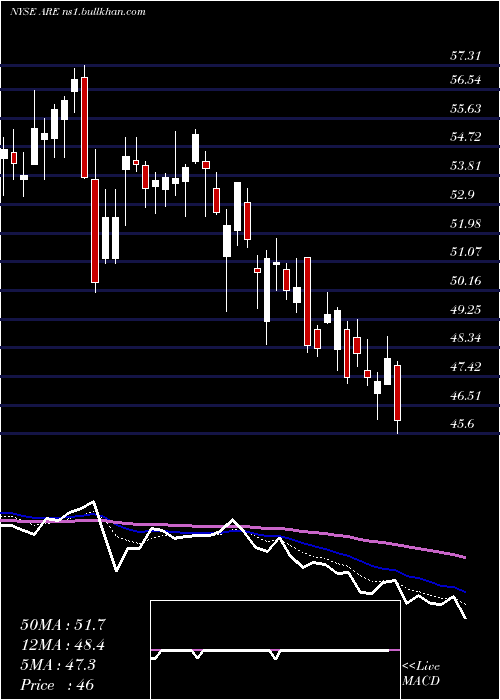Image resolution: width=500 pixels, height=700 pixels.
Task: Click the 51.98 price axis label
Action: pos(466,224)
